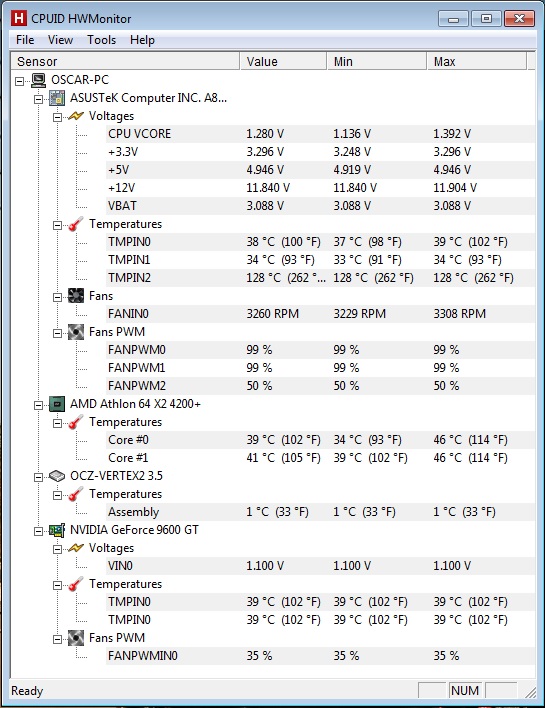Click the thermometer icon under AMD Athlon

pyautogui.click(x=76, y=422)
